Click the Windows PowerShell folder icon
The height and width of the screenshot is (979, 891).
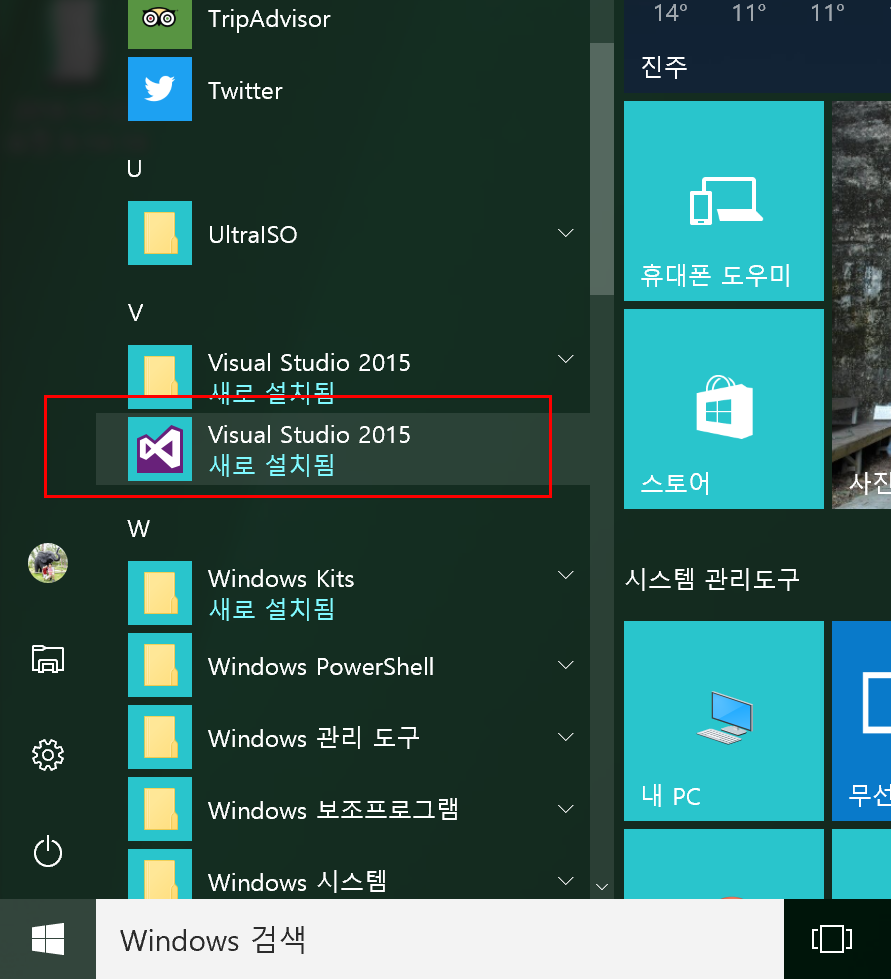pyautogui.click(x=160, y=665)
